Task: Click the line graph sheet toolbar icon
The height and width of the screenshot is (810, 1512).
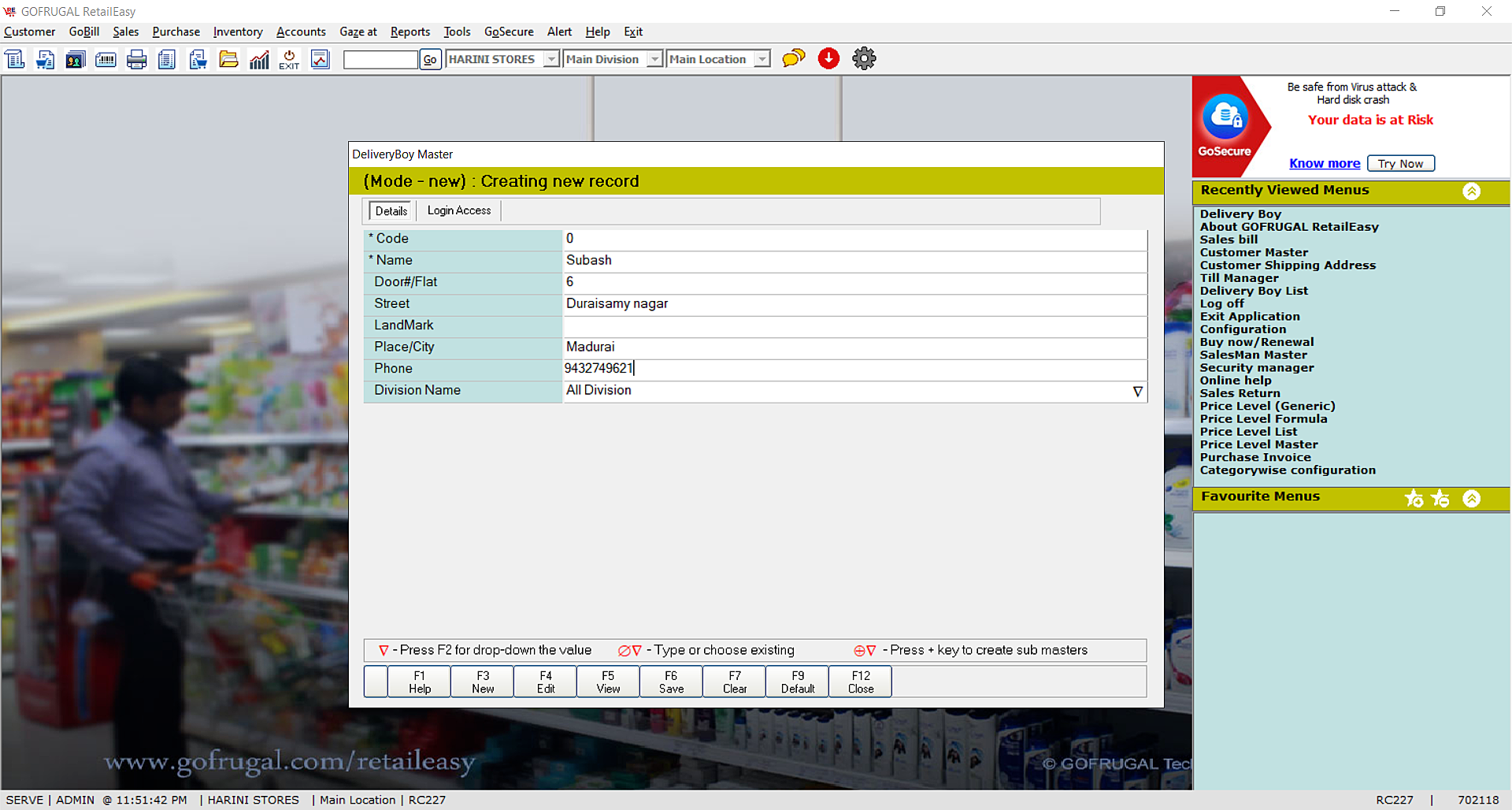Action: click(x=320, y=59)
